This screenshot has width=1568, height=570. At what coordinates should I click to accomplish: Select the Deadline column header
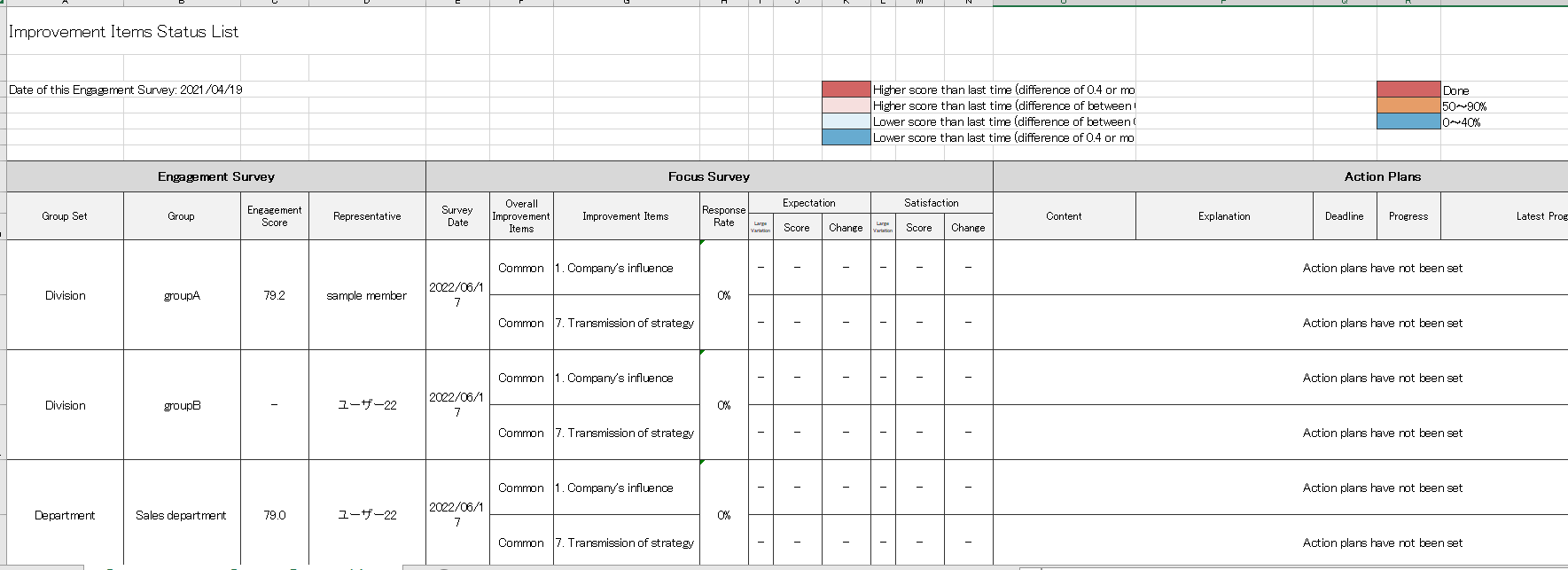tap(1344, 216)
